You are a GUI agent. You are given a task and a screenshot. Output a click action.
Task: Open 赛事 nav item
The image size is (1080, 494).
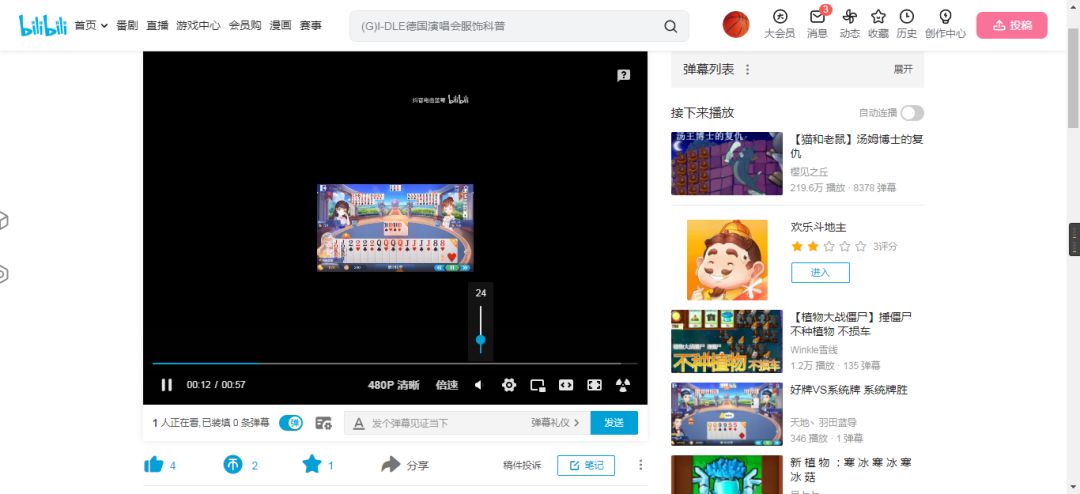point(311,25)
